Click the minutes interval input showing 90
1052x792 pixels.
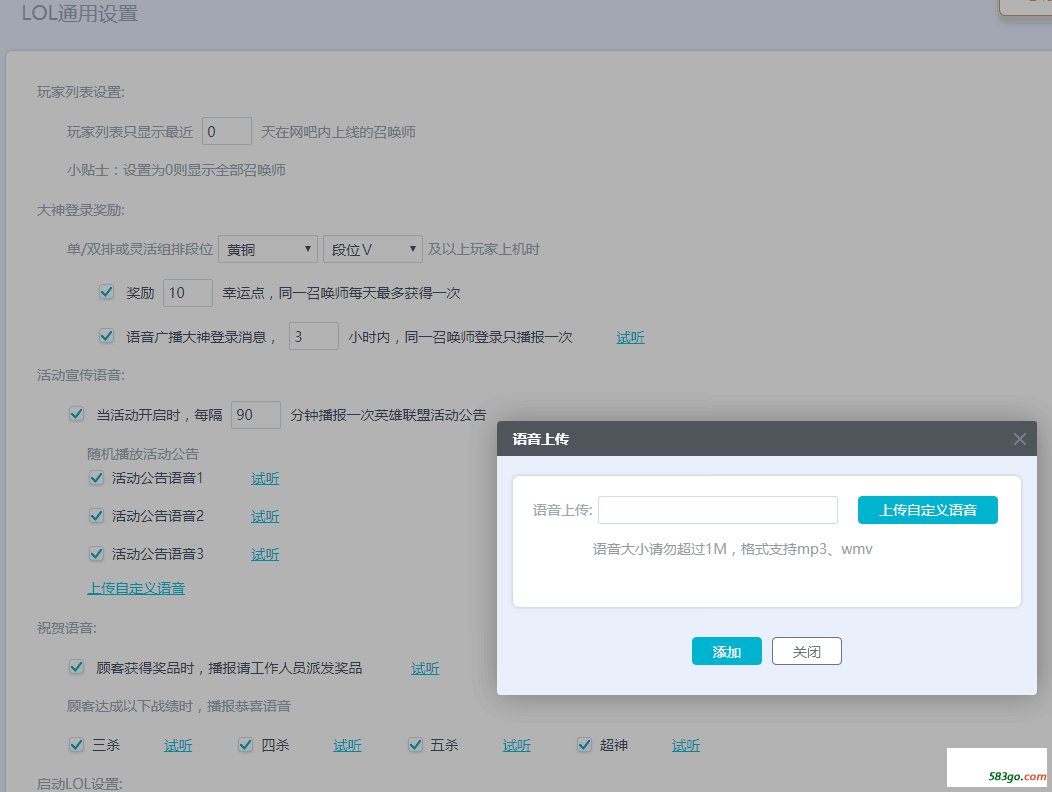click(256, 415)
